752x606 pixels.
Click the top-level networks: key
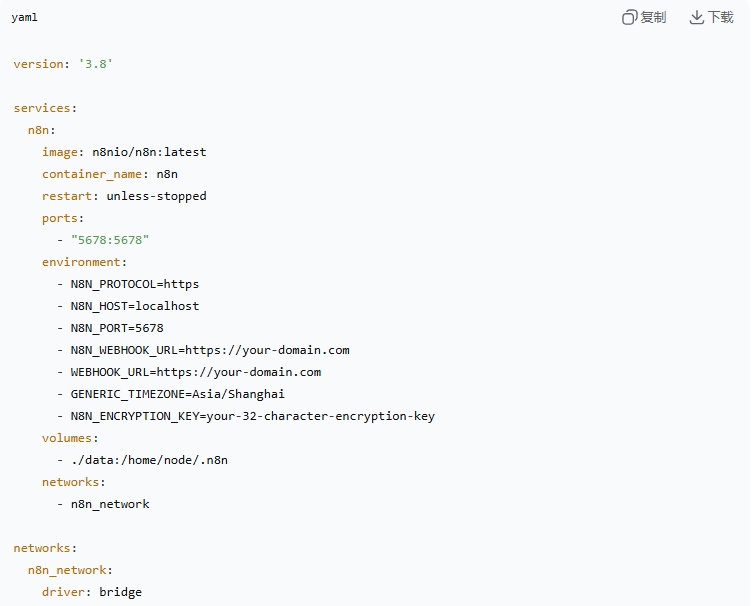(45, 548)
